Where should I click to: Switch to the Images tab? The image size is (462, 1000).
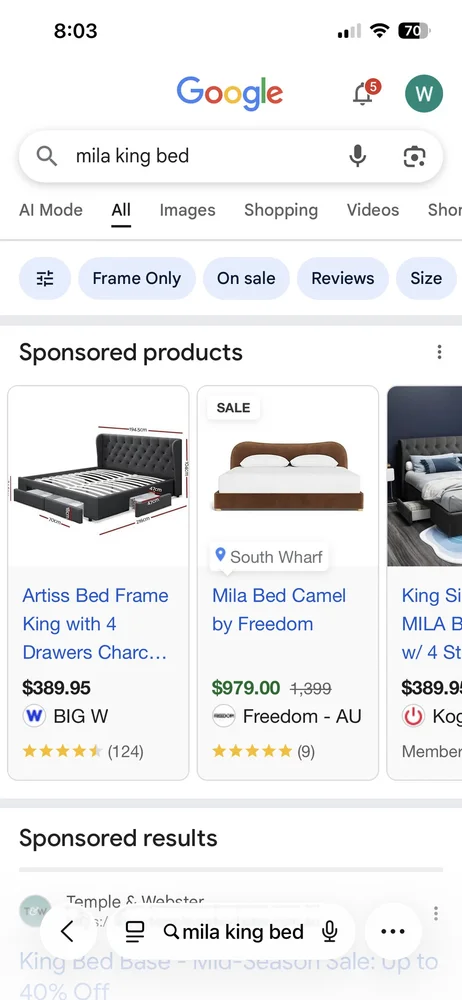coord(188,210)
